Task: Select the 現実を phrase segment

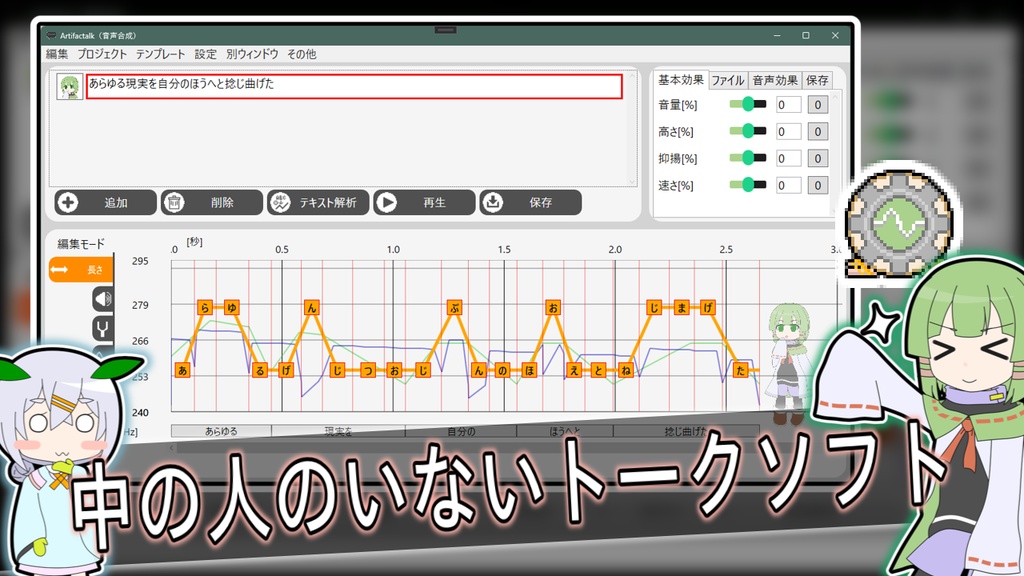Action: pyautogui.click(x=338, y=431)
